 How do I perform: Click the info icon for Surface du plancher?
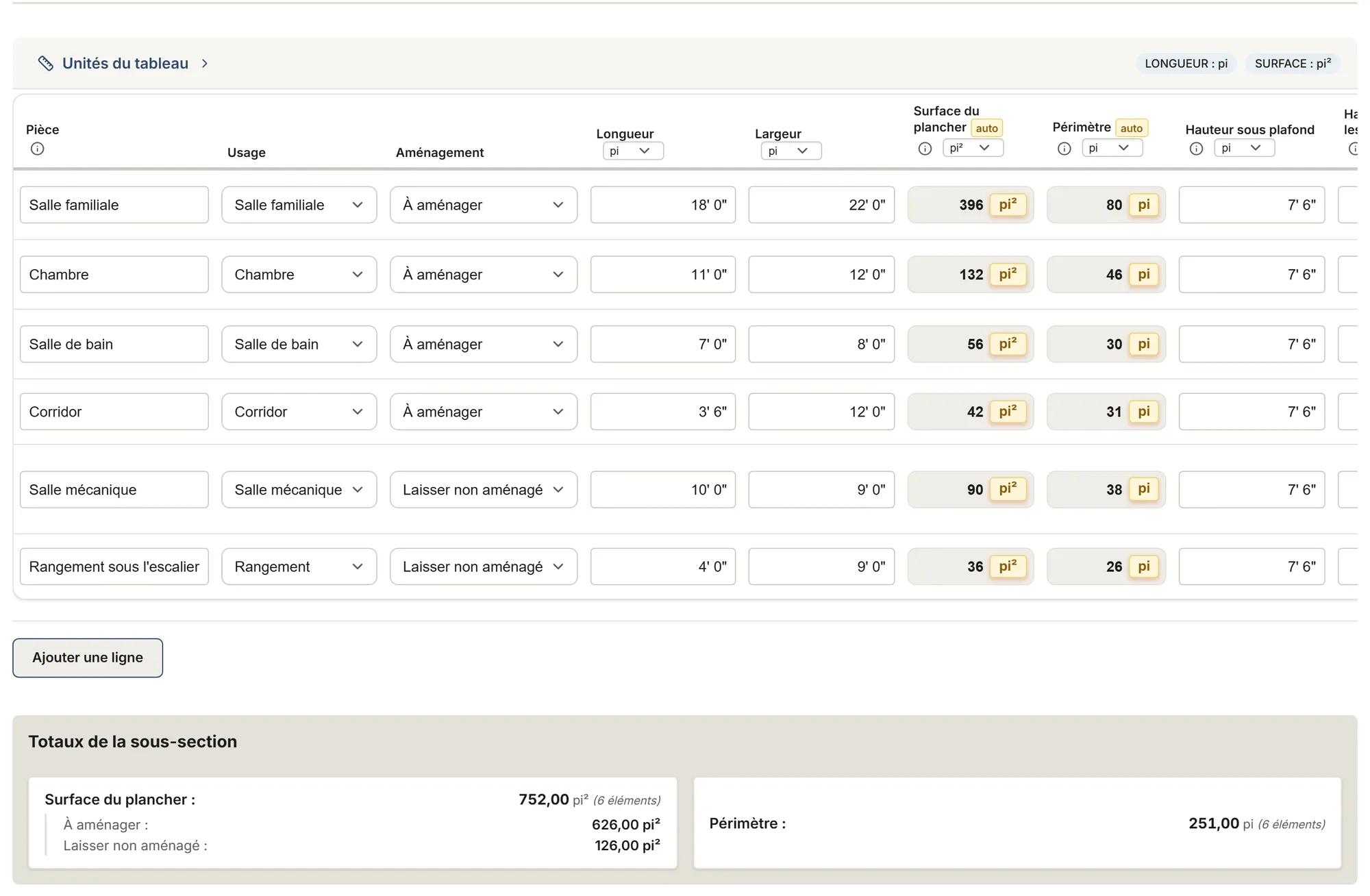[925, 149]
